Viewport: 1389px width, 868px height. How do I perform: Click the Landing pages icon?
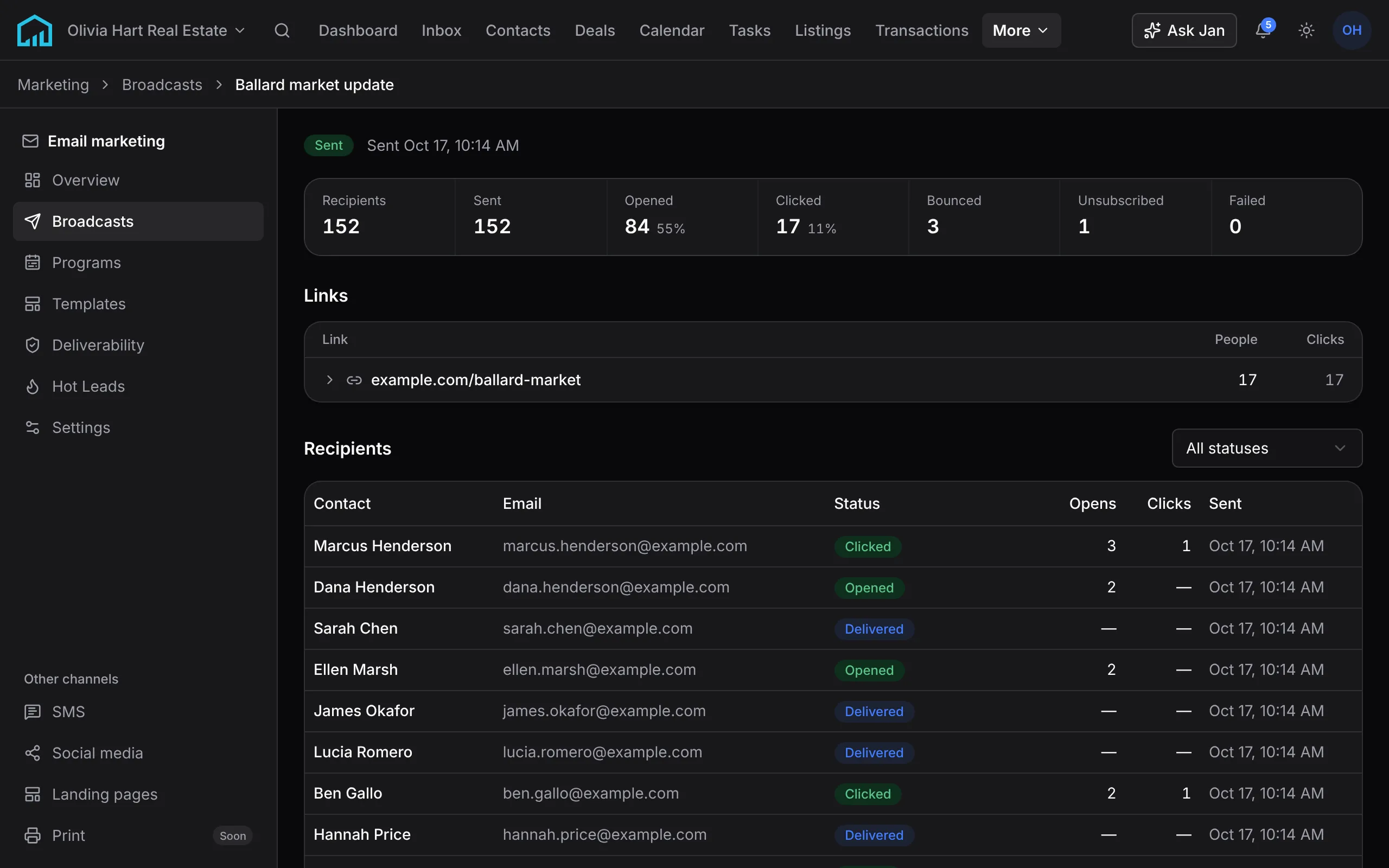click(33, 795)
